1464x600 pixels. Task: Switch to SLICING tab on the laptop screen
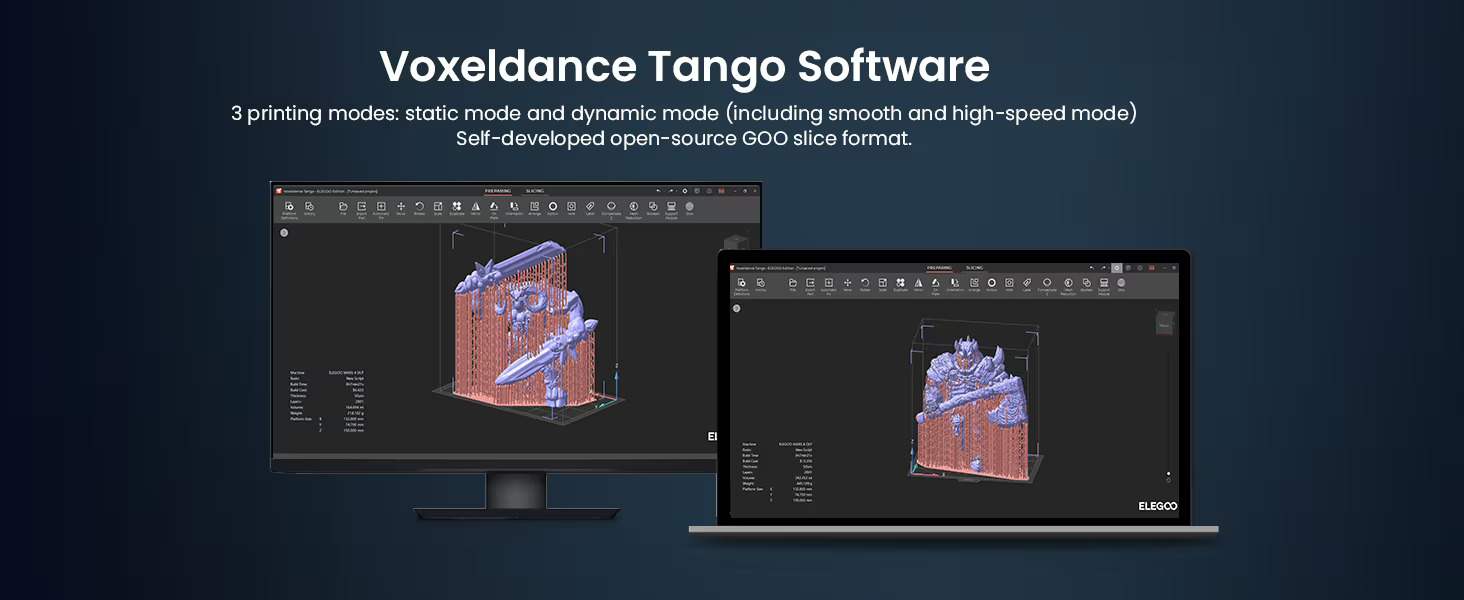[974, 268]
